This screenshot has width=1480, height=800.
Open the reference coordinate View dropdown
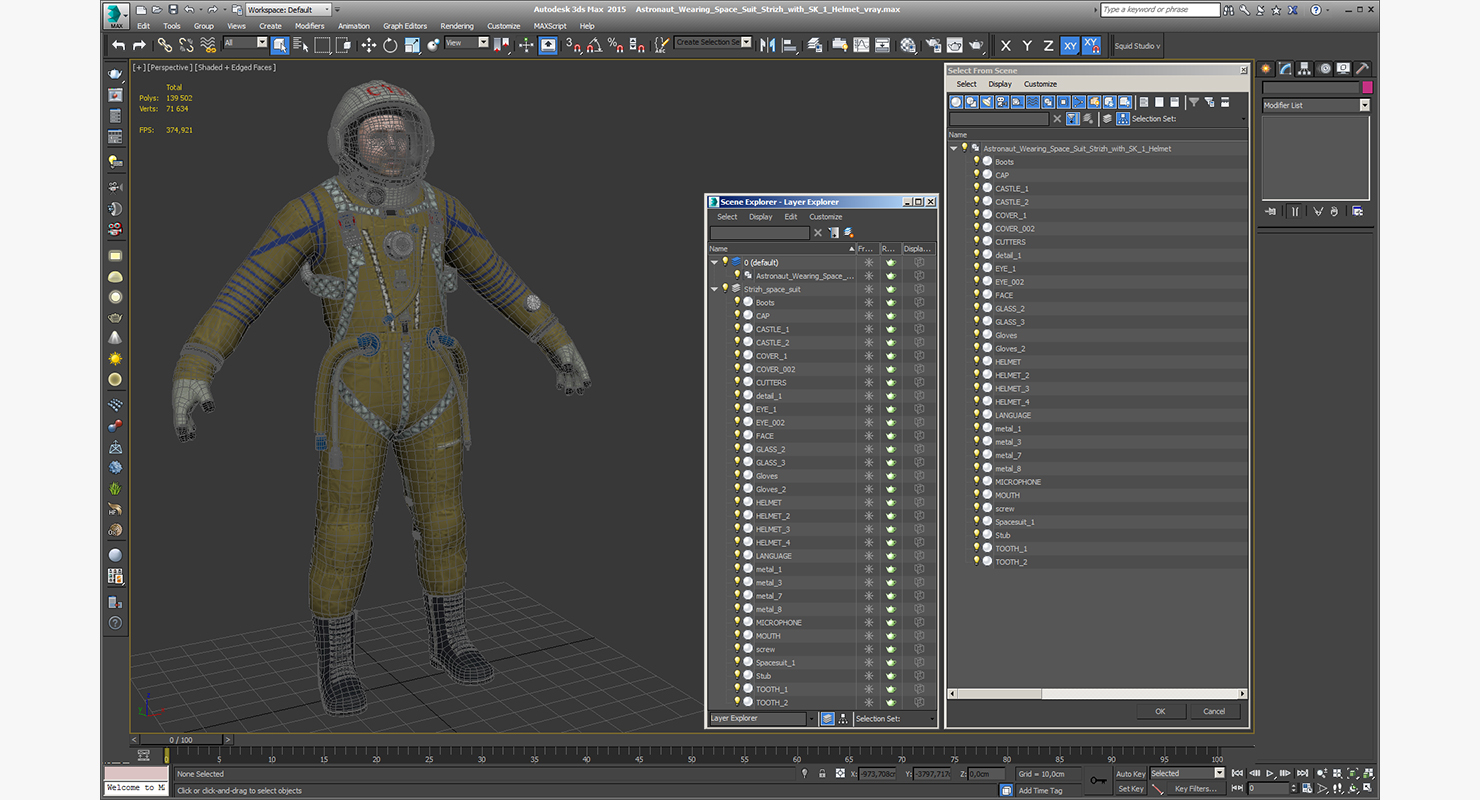click(466, 43)
